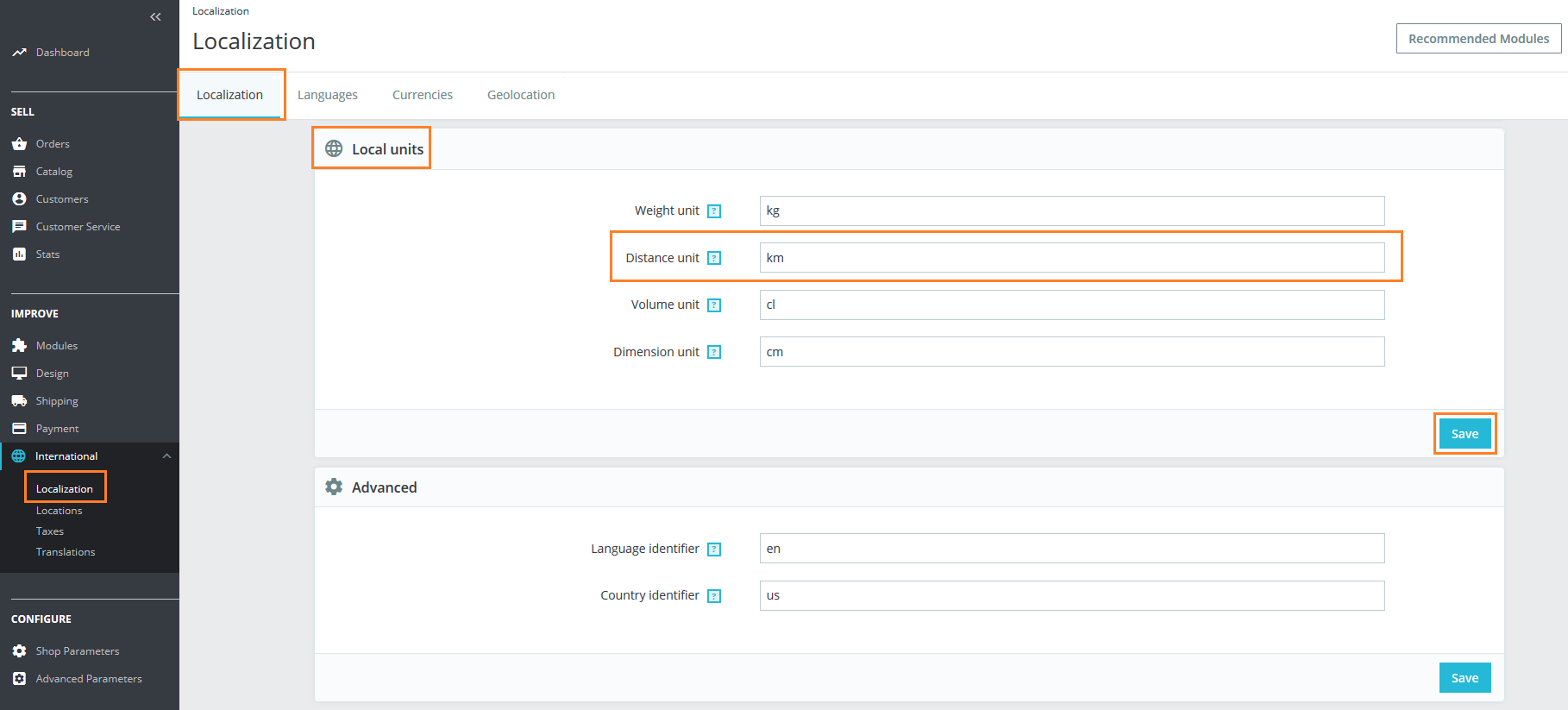Click the help icon beside Country identifier
Screen dimensions: 1568x710
[714, 596]
